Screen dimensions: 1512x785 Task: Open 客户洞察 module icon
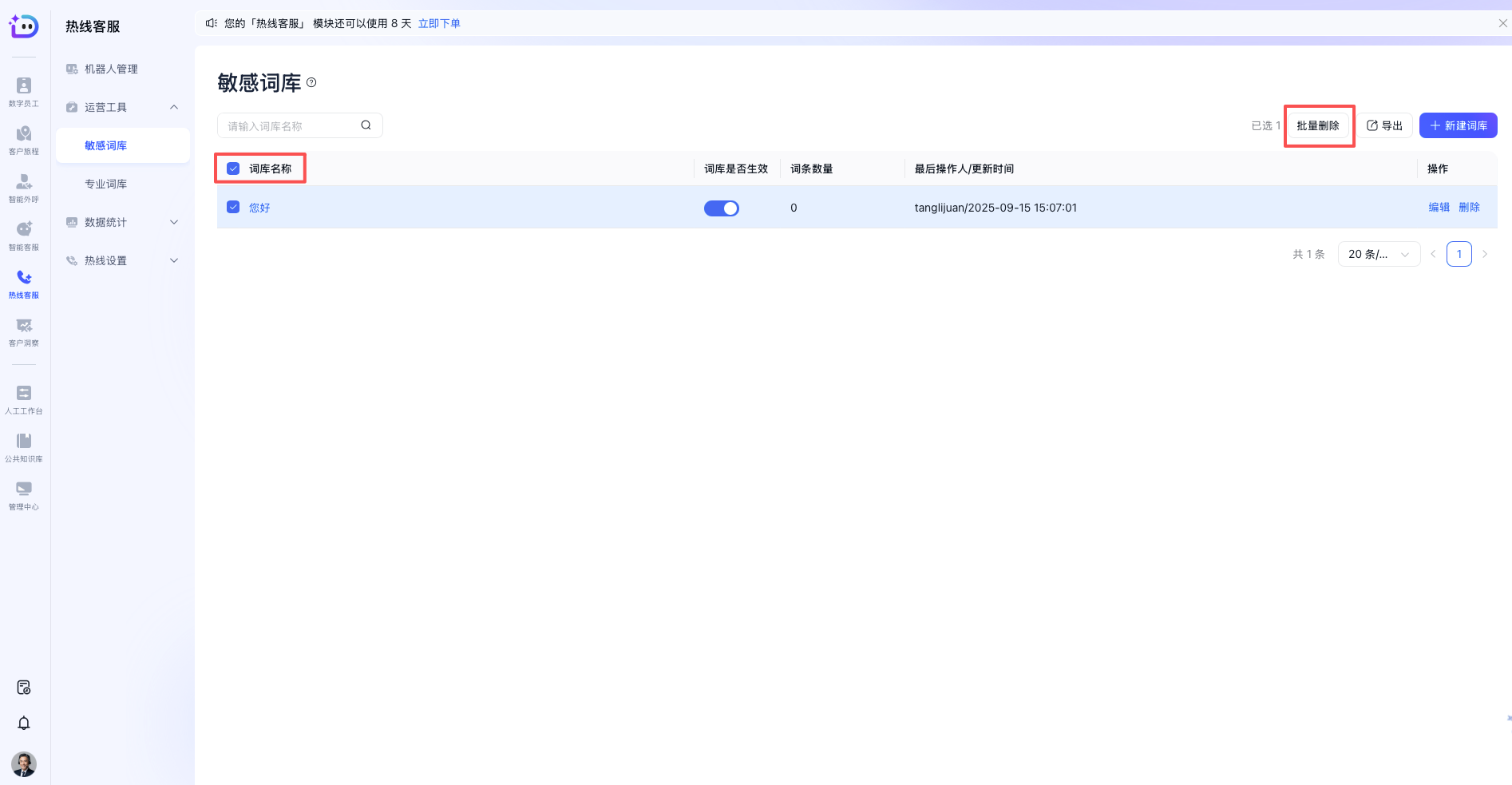point(24,331)
